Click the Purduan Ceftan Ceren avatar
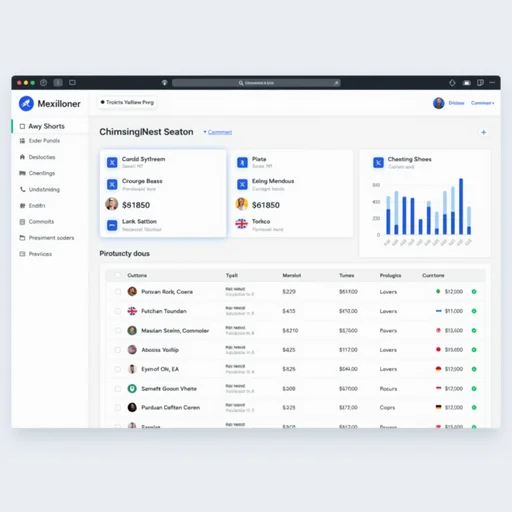The width and height of the screenshot is (512, 512). point(132,407)
